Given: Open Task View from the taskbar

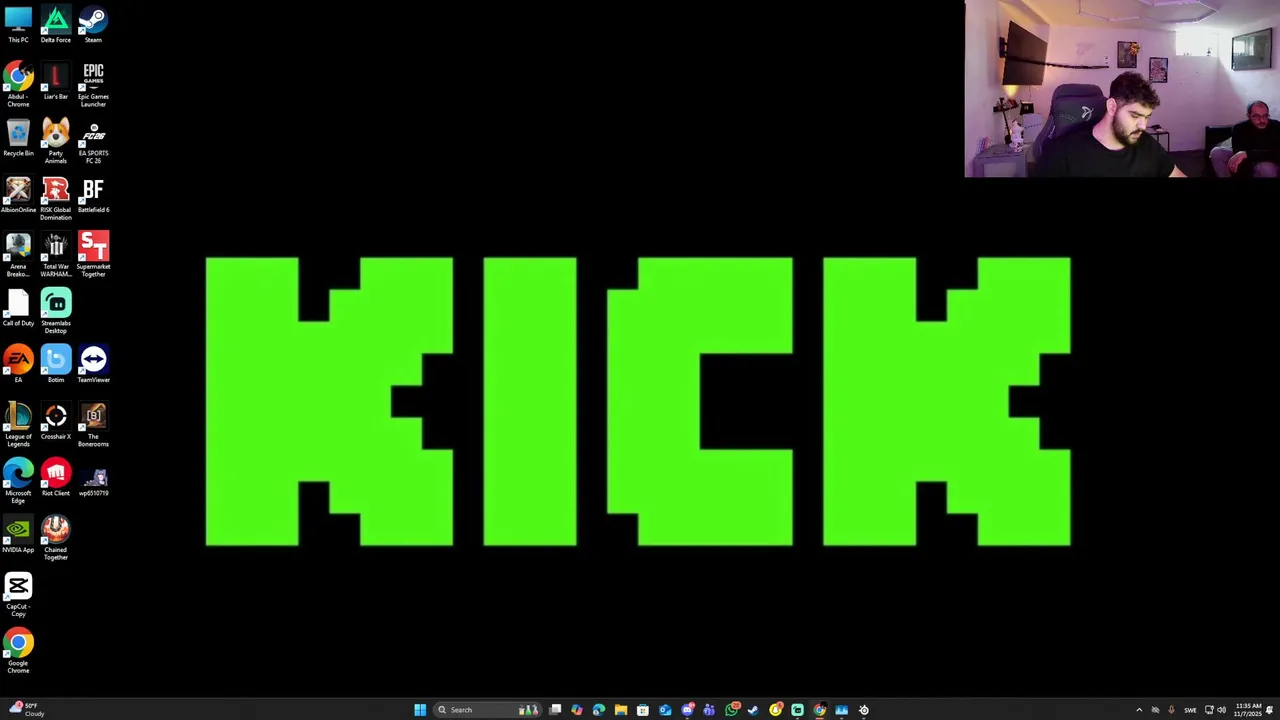Looking at the screenshot, I should click(x=555, y=710).
